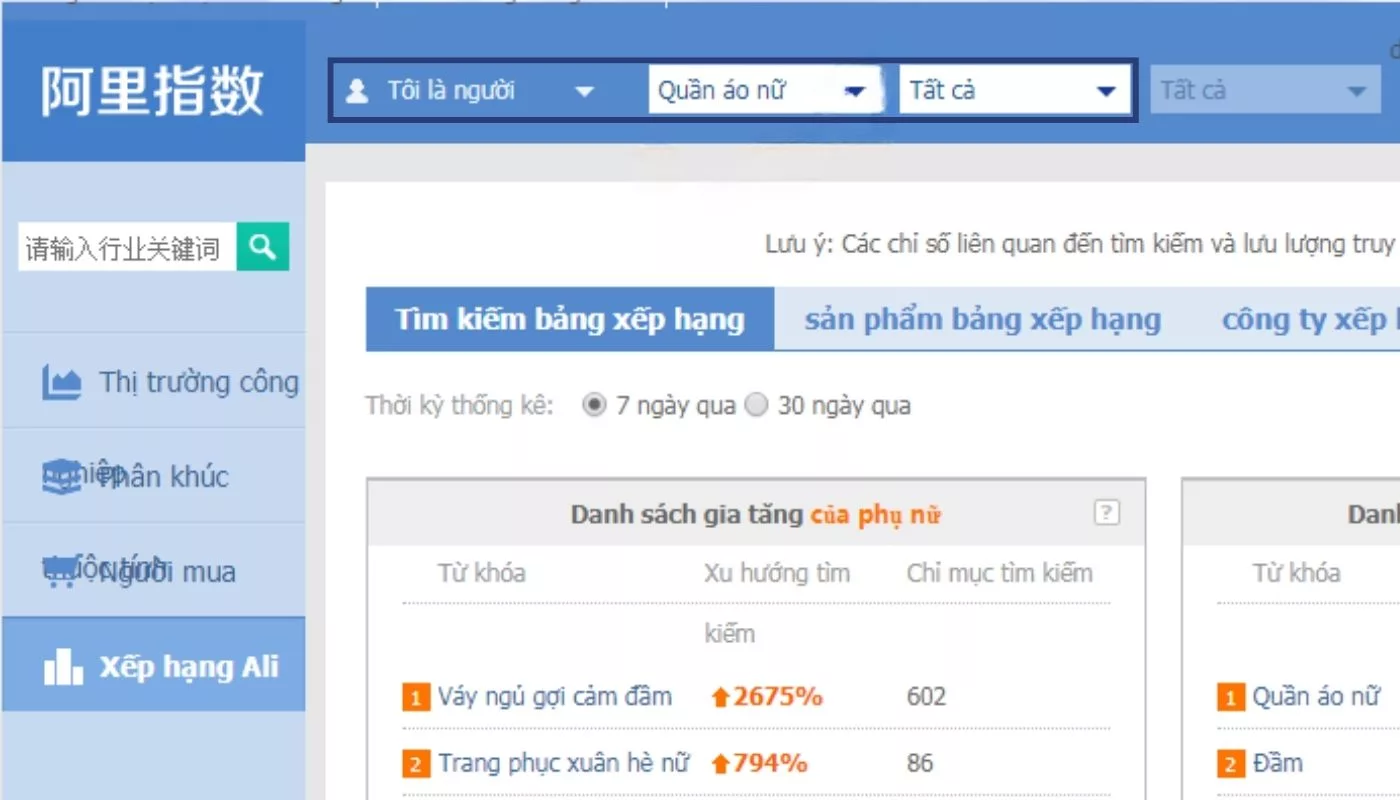The width and height of the screenshot is (1400, 800).
Task: Click the Xu hướng tìm column header
Action: tap(777, 573)
